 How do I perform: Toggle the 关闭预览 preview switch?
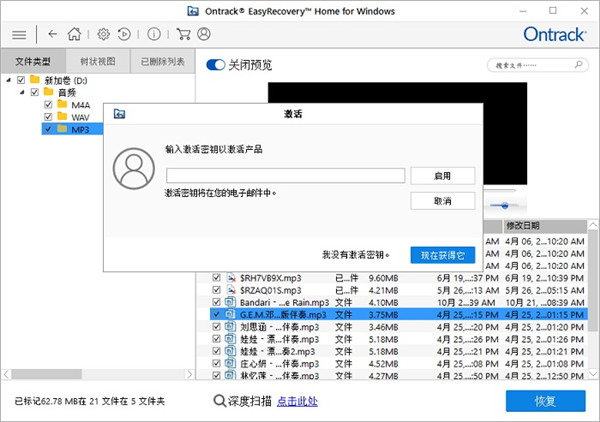coord(215,65)
